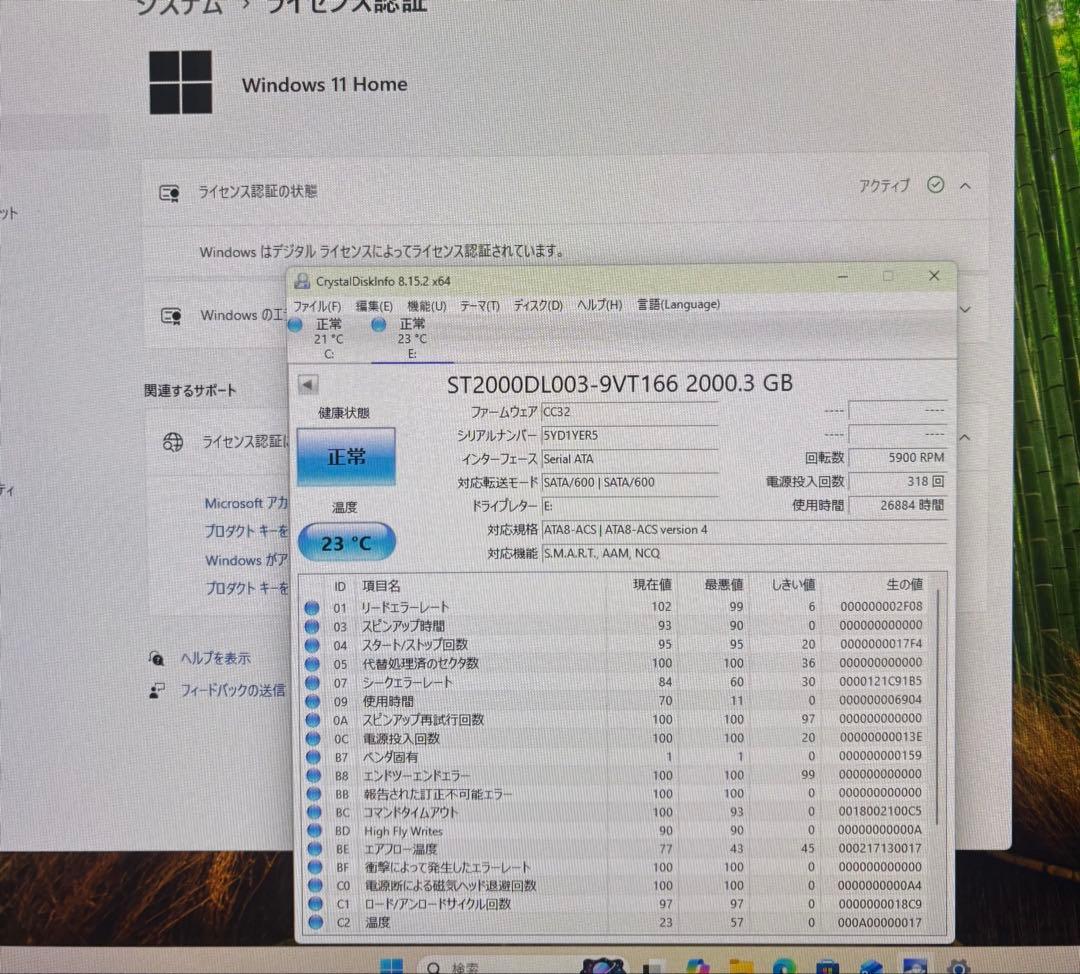Click the status orb for 01 リードエラーレート
Viewport: 1080px width, 974px height.
(x=312, y=608)
